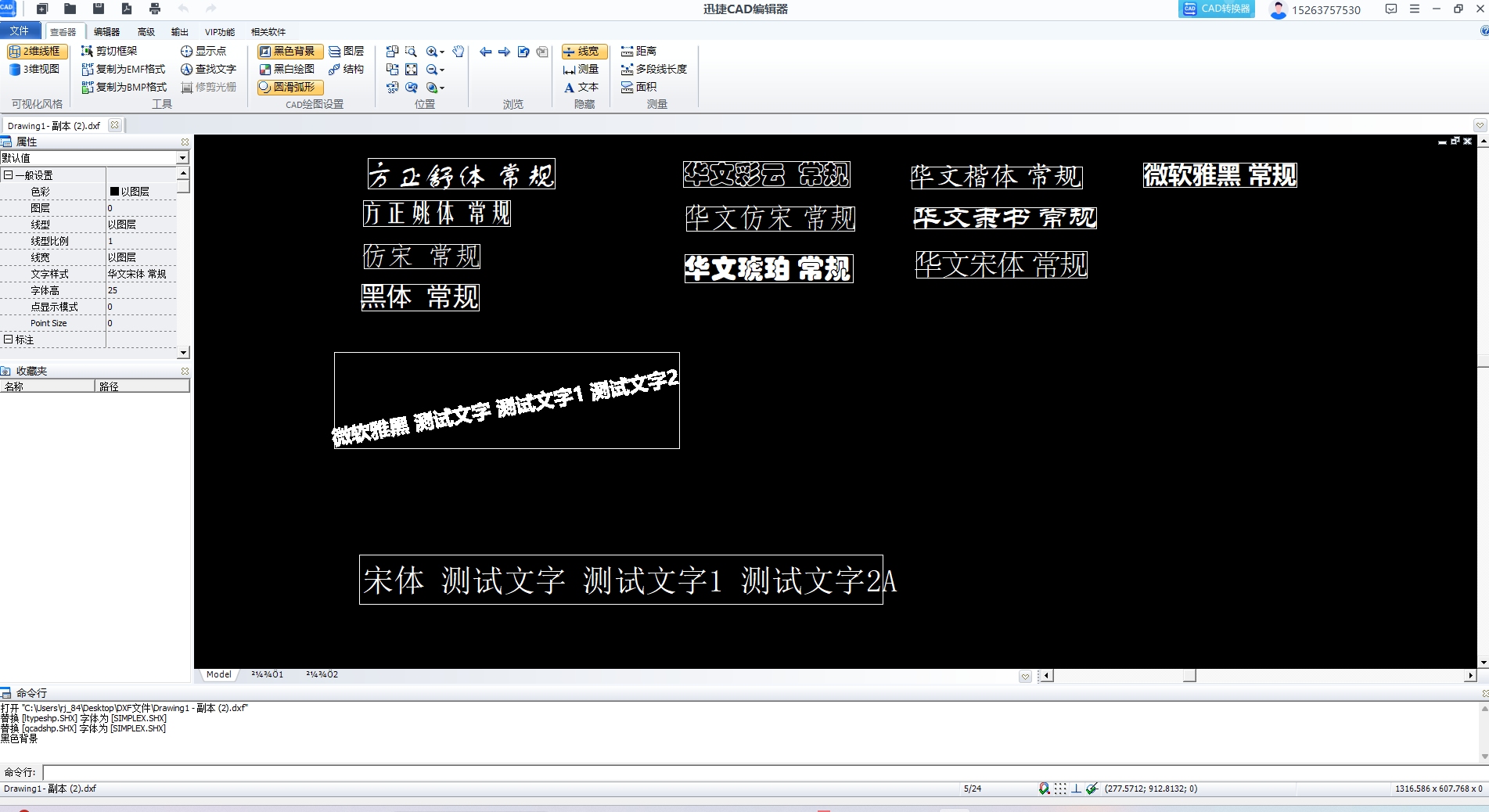Collapse the 标注 property group
This screenshot has height=812, width=1489.
click(8, 340)
